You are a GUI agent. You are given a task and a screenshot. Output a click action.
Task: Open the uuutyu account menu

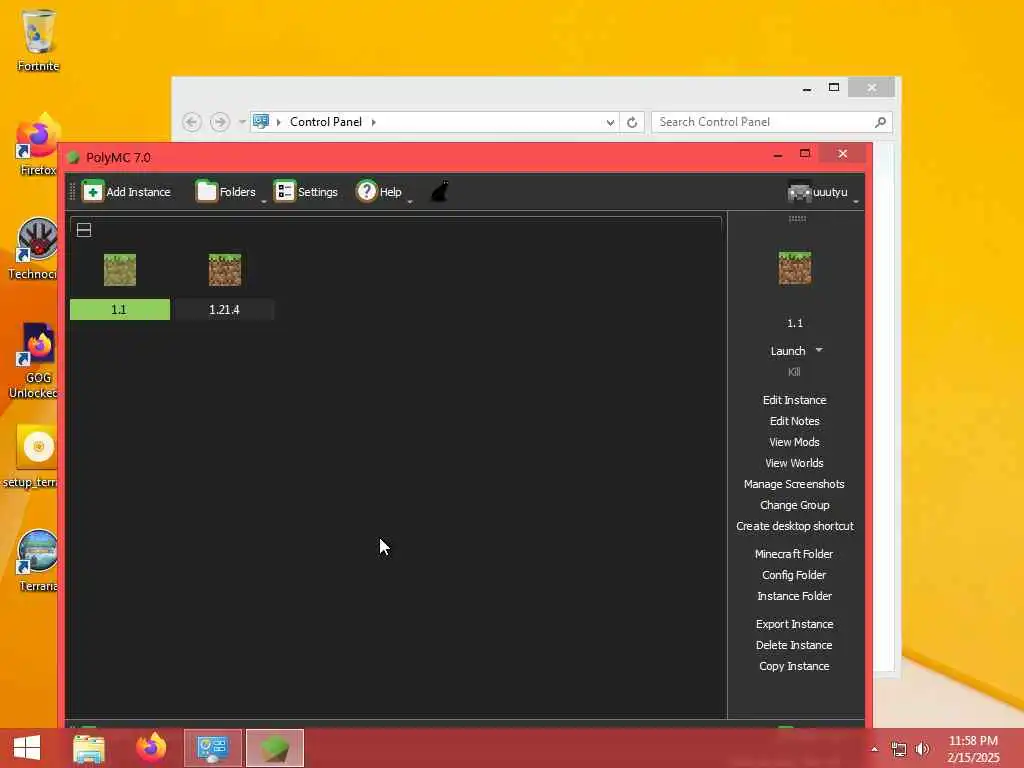pos(818,192)
